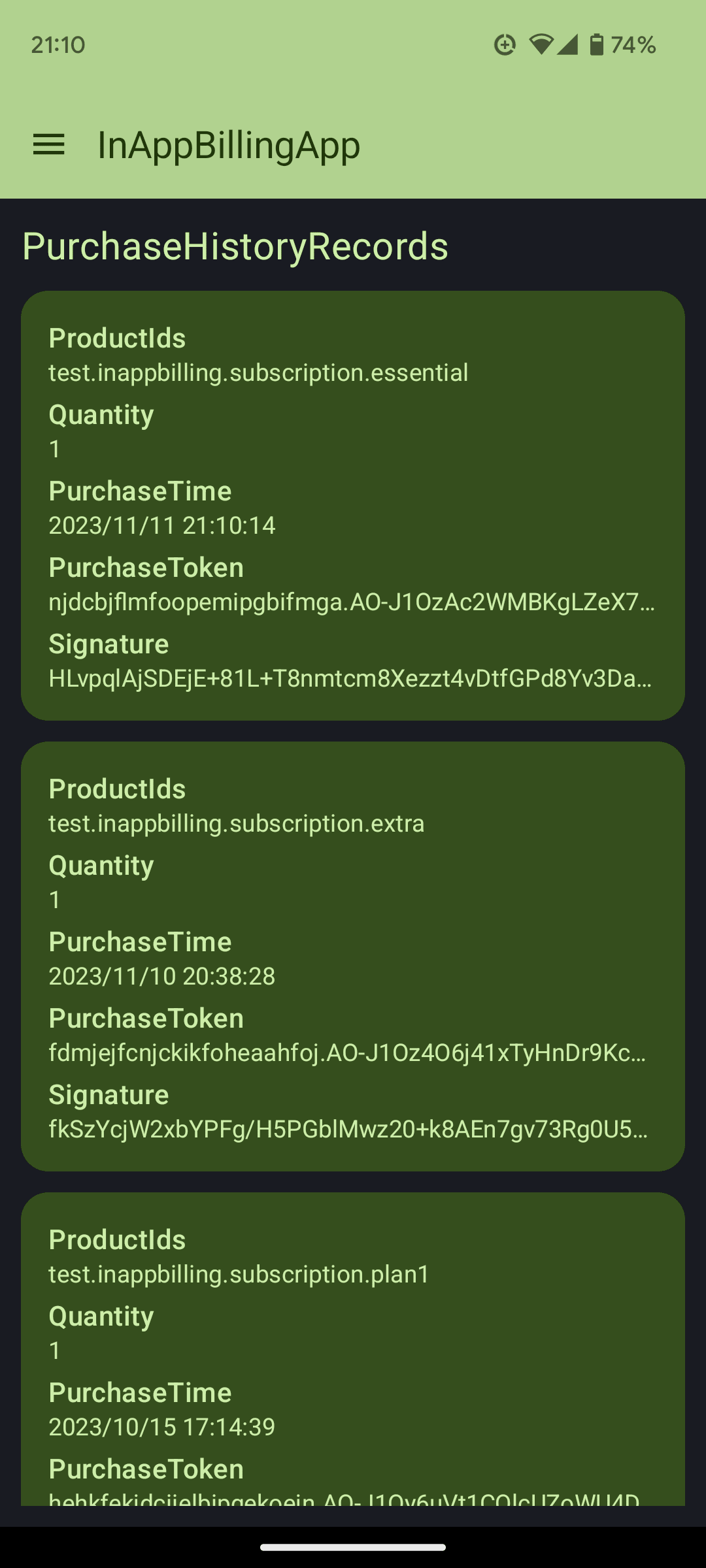The image size is (706, 1568).
Task: Tap the token starting fdmjejfcnjckik
Action: point(348,1053)
